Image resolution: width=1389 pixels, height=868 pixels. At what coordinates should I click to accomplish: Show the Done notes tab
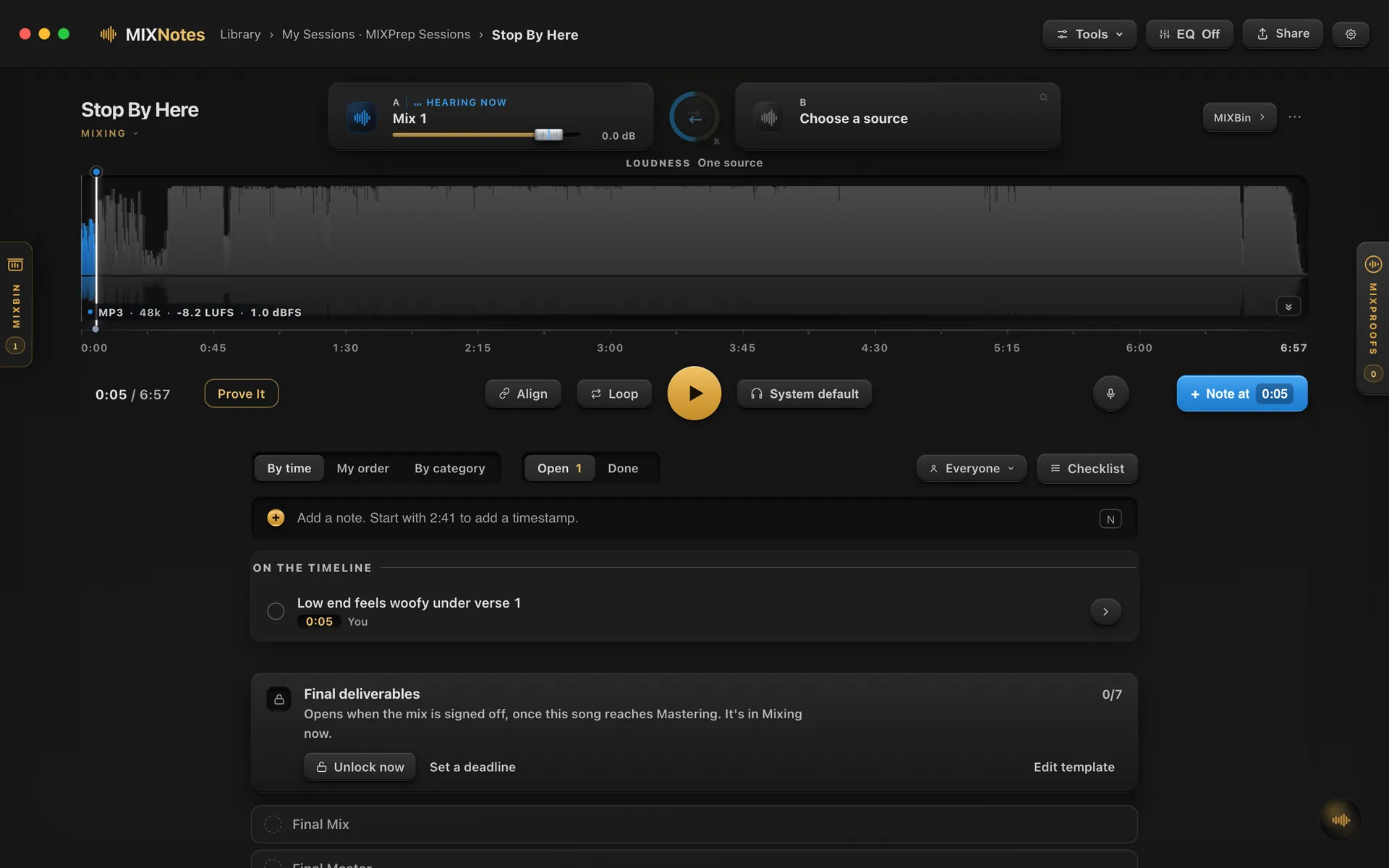click(x=623, y=469)
